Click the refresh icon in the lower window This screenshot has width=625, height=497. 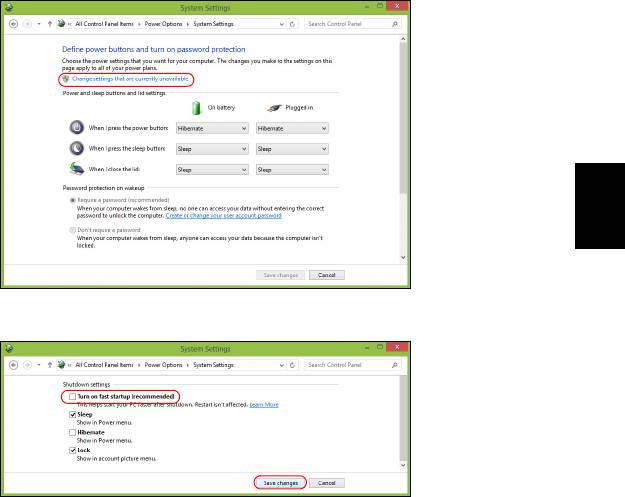click(292, 364)
